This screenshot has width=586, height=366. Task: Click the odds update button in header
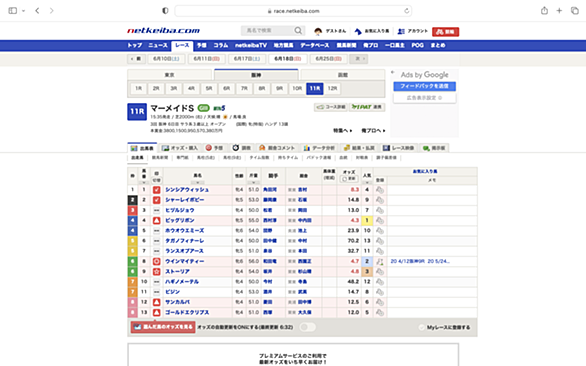[x=349, y=179]
